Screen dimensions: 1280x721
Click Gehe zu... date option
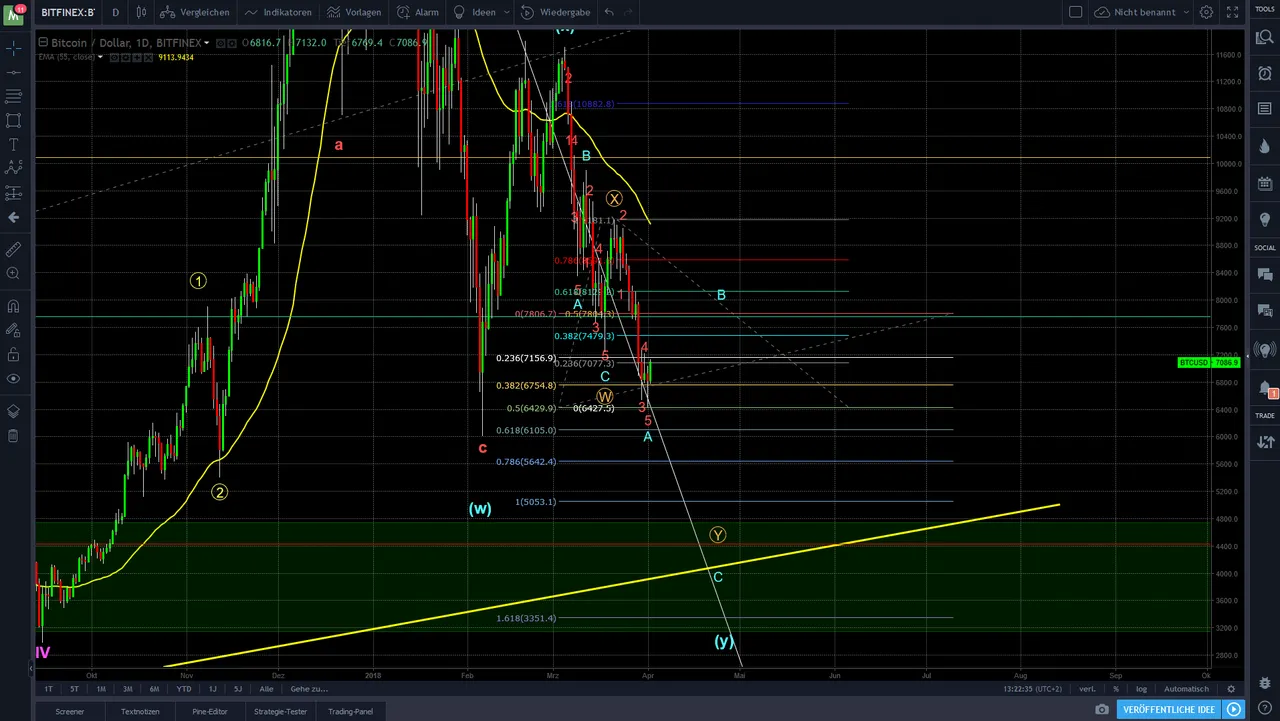click(x=309, y=689)
